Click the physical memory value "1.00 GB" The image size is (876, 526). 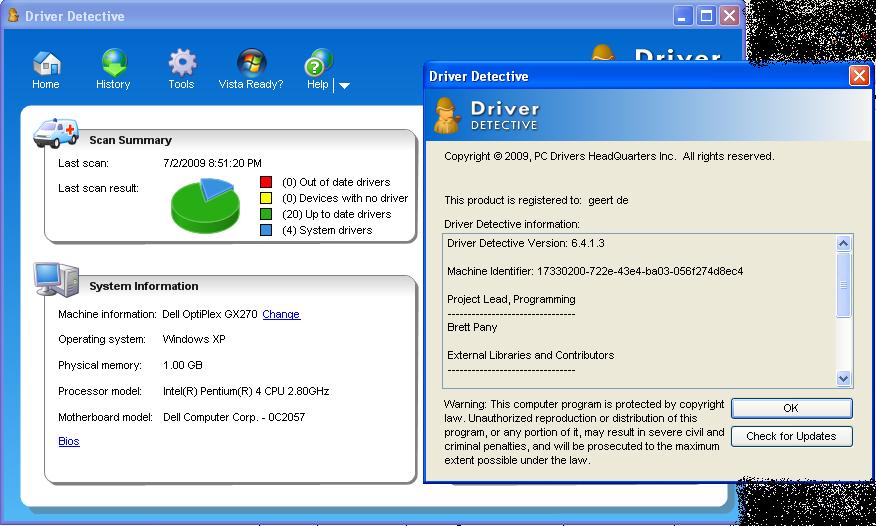click(183, 365)
